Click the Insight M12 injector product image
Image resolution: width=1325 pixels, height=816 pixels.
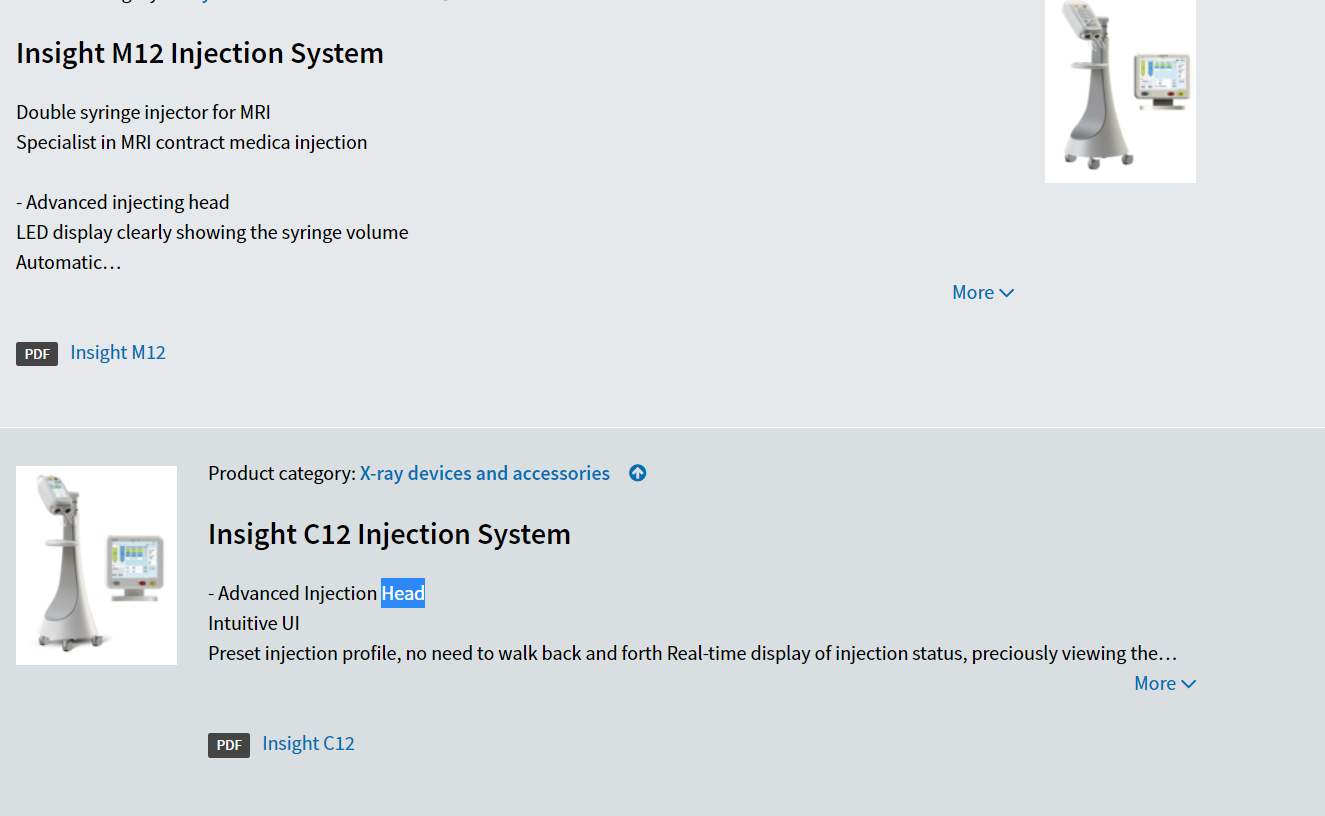pyautogui.click(x=1120, y=91)
